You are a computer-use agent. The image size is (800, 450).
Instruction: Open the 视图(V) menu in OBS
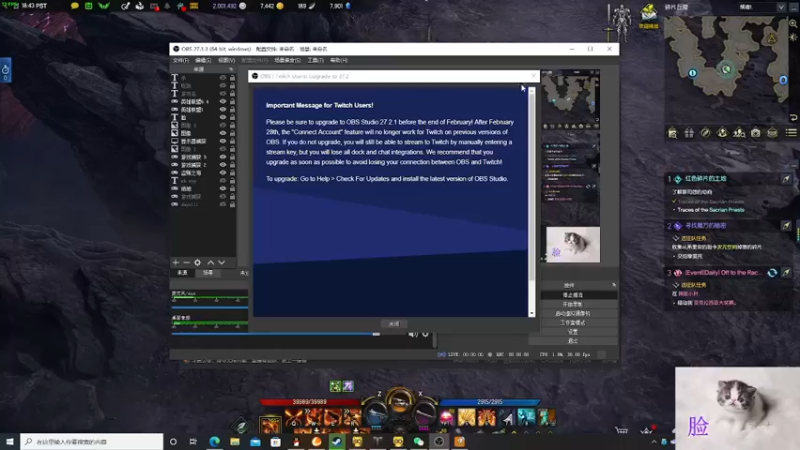coord(226,60)
